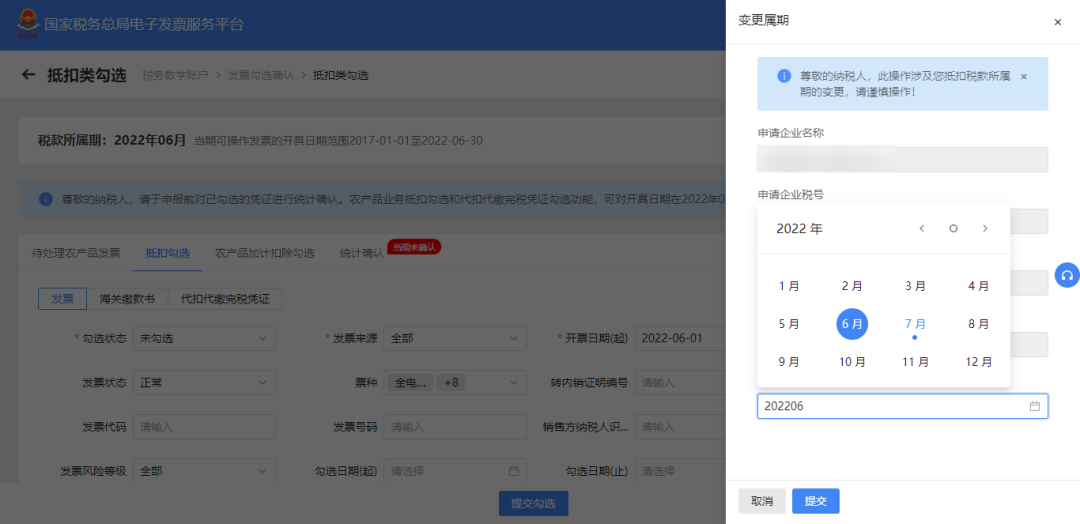Click the 转内销证明编号 input field

click(680, 383)
